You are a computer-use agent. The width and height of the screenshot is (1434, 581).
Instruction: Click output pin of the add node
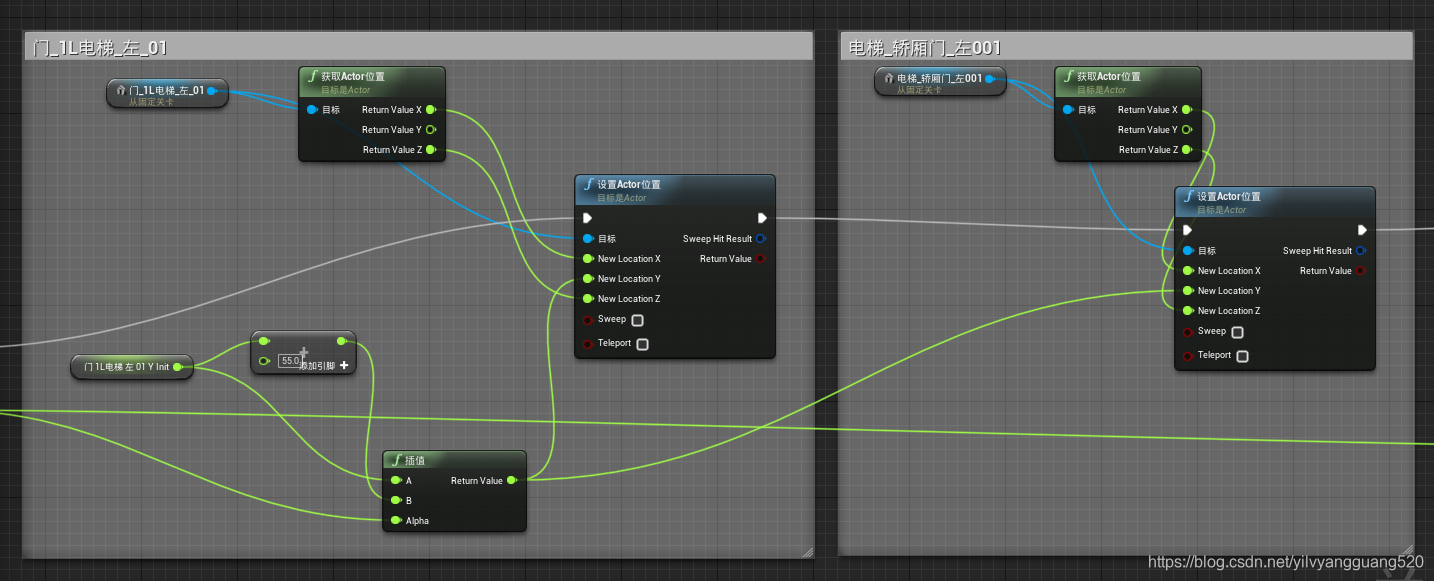342,341
